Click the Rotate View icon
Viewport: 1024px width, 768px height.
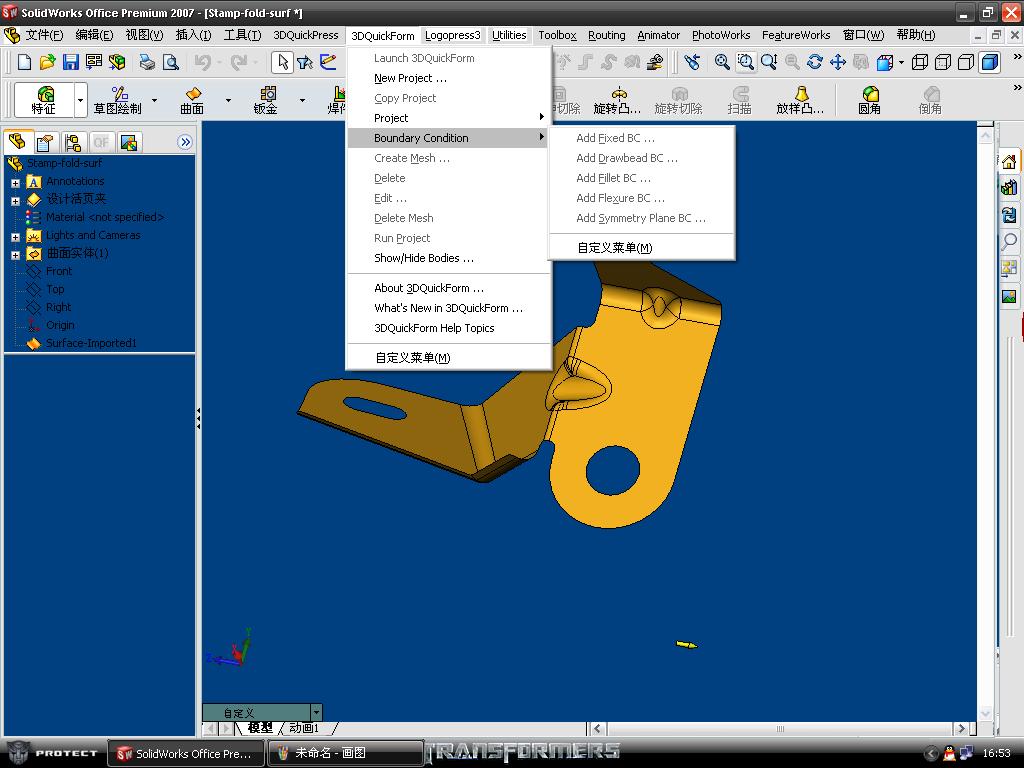tap(815, 62)
